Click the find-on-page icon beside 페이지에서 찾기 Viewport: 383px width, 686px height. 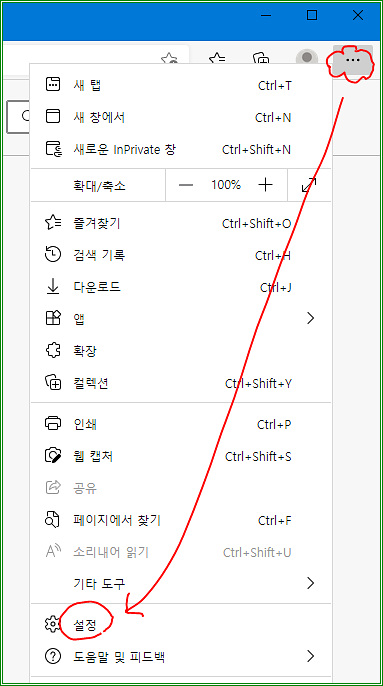53,520
